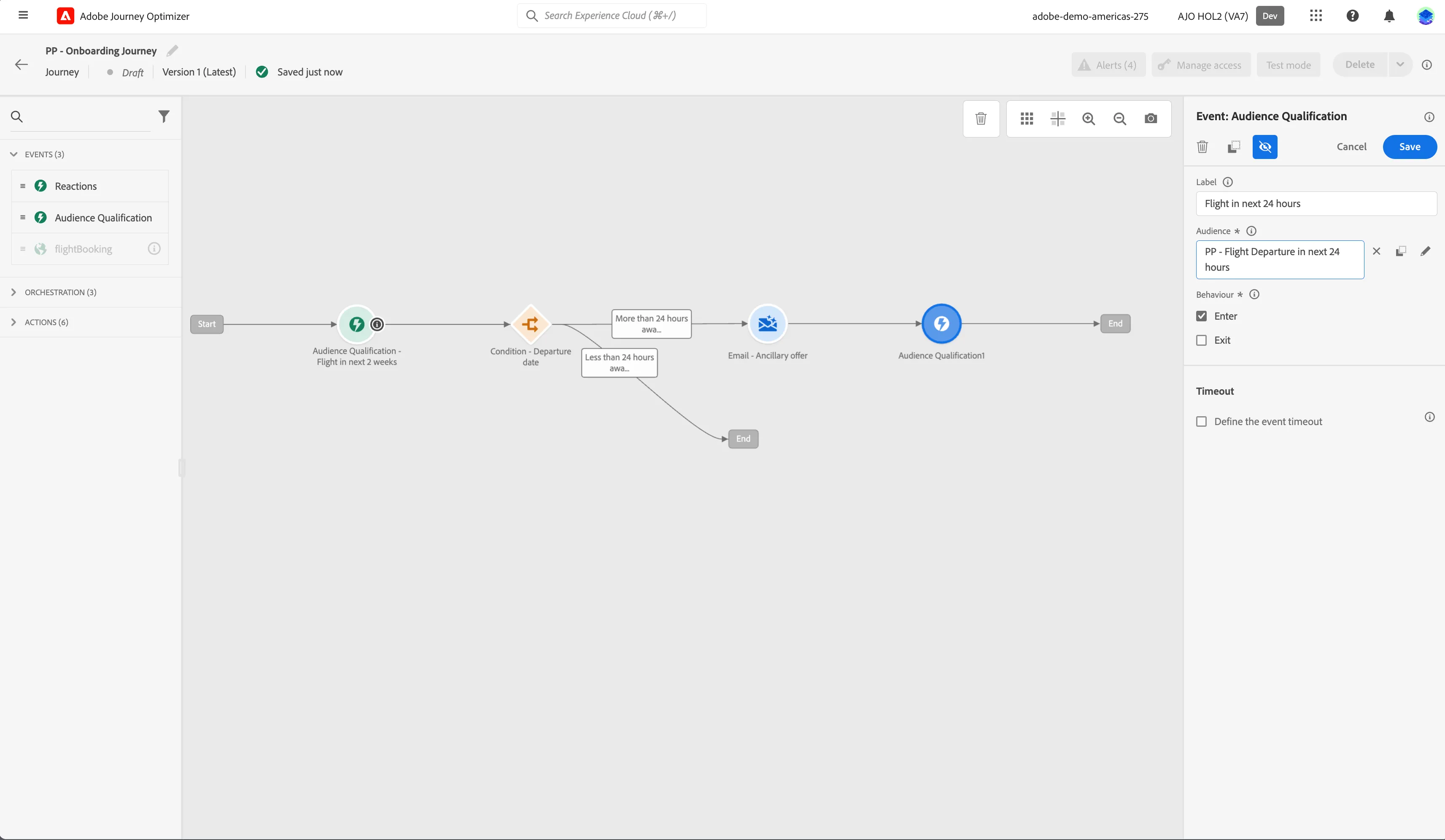Open the Help icon
The height and width of the screenshot is (840, 1445).
point(1353,16)
